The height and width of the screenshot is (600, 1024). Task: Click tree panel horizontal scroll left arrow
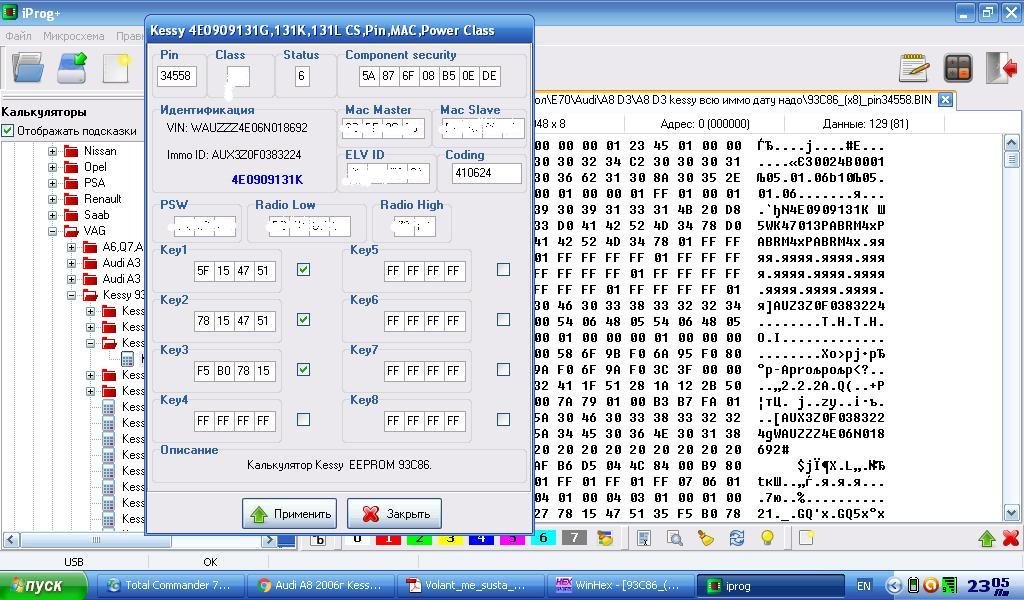11,541
